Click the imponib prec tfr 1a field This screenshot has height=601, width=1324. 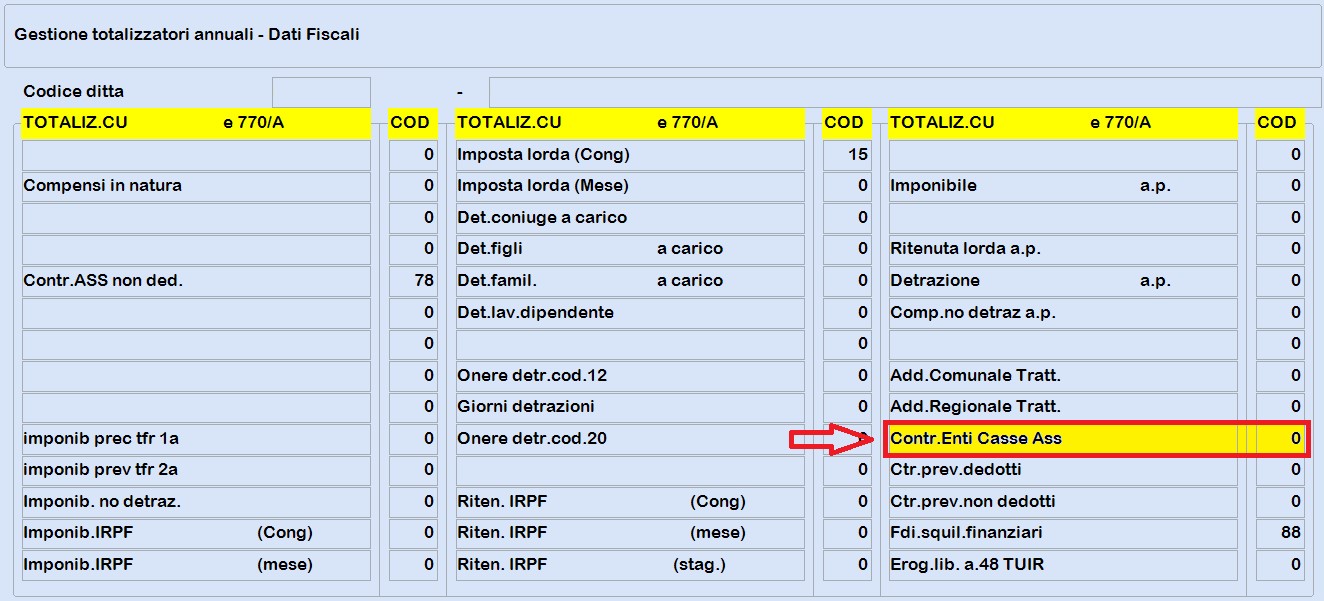196,439
